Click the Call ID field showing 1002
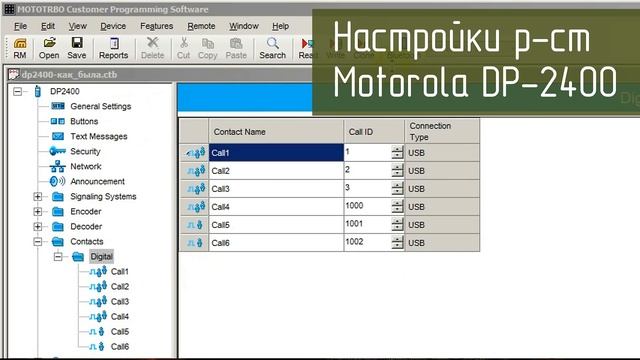The image size is (640, 360). pos(368,242)
